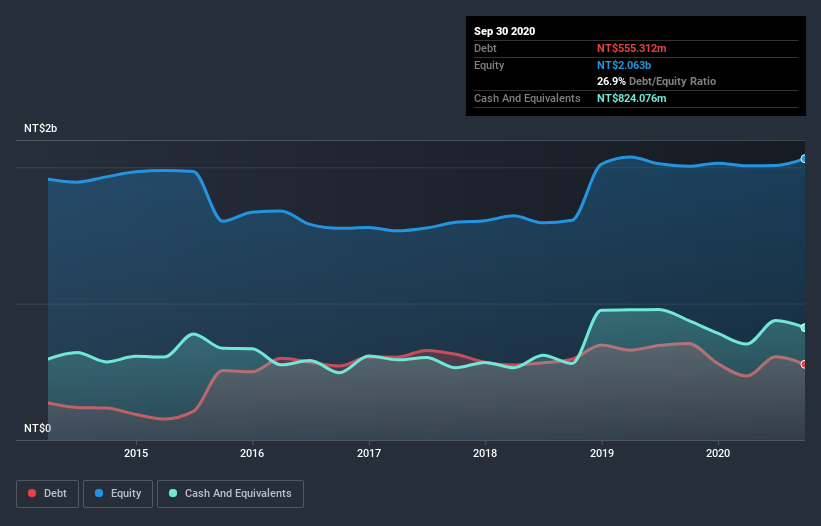Click the NT$555.312m debt value

point(631,48)
